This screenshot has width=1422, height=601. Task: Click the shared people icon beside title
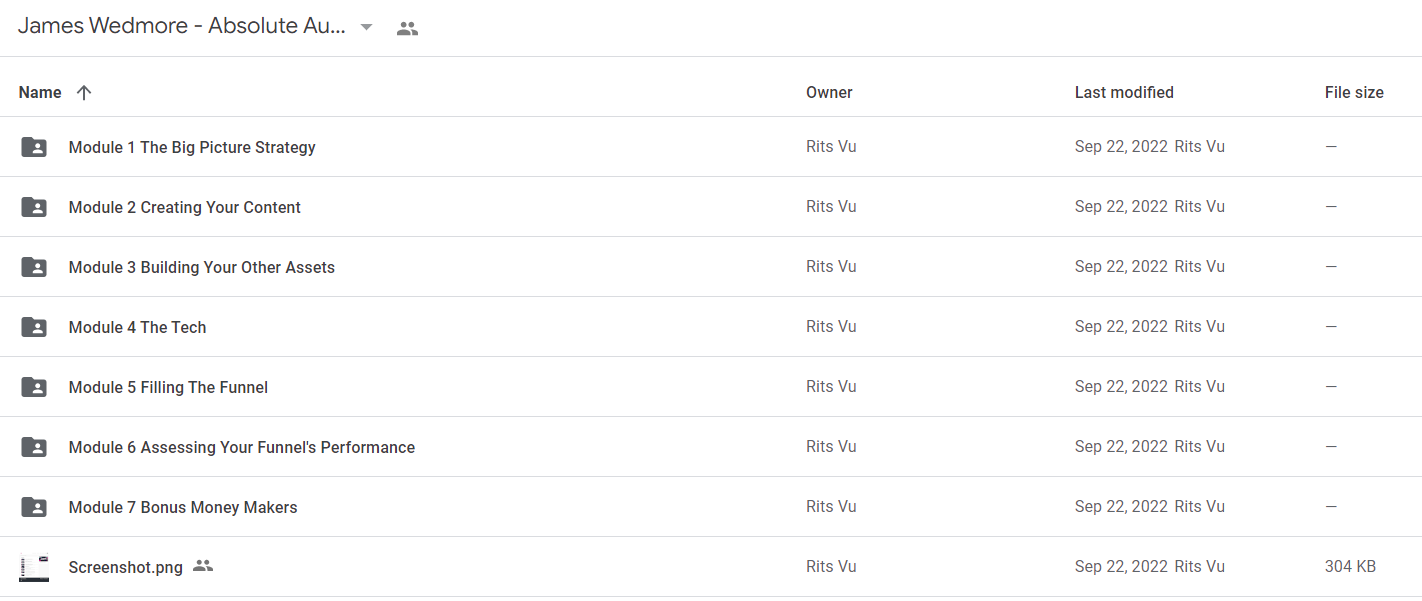point(407,28)
